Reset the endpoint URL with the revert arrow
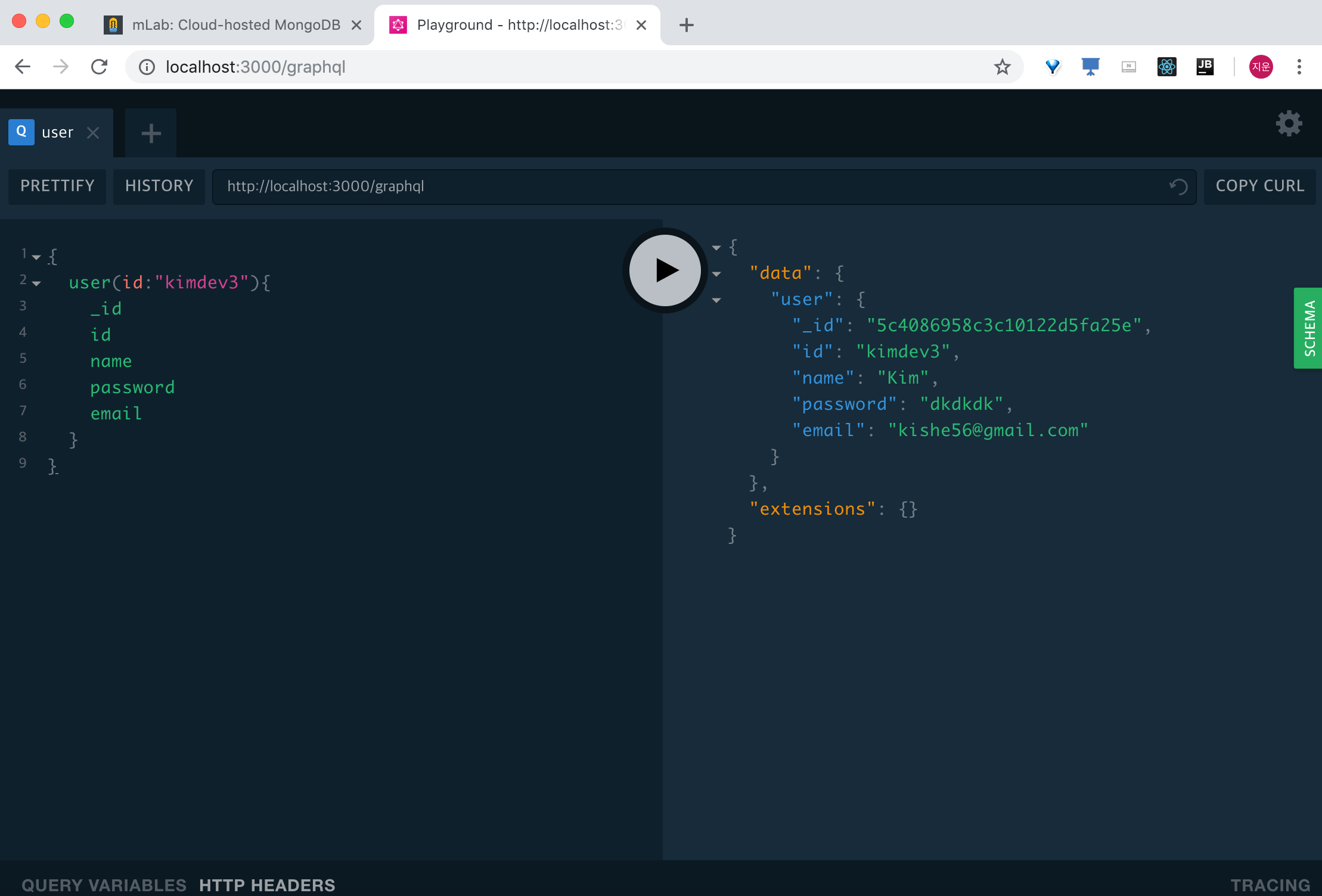Viewport: 1322px width, 896px height. (1177, 186)
